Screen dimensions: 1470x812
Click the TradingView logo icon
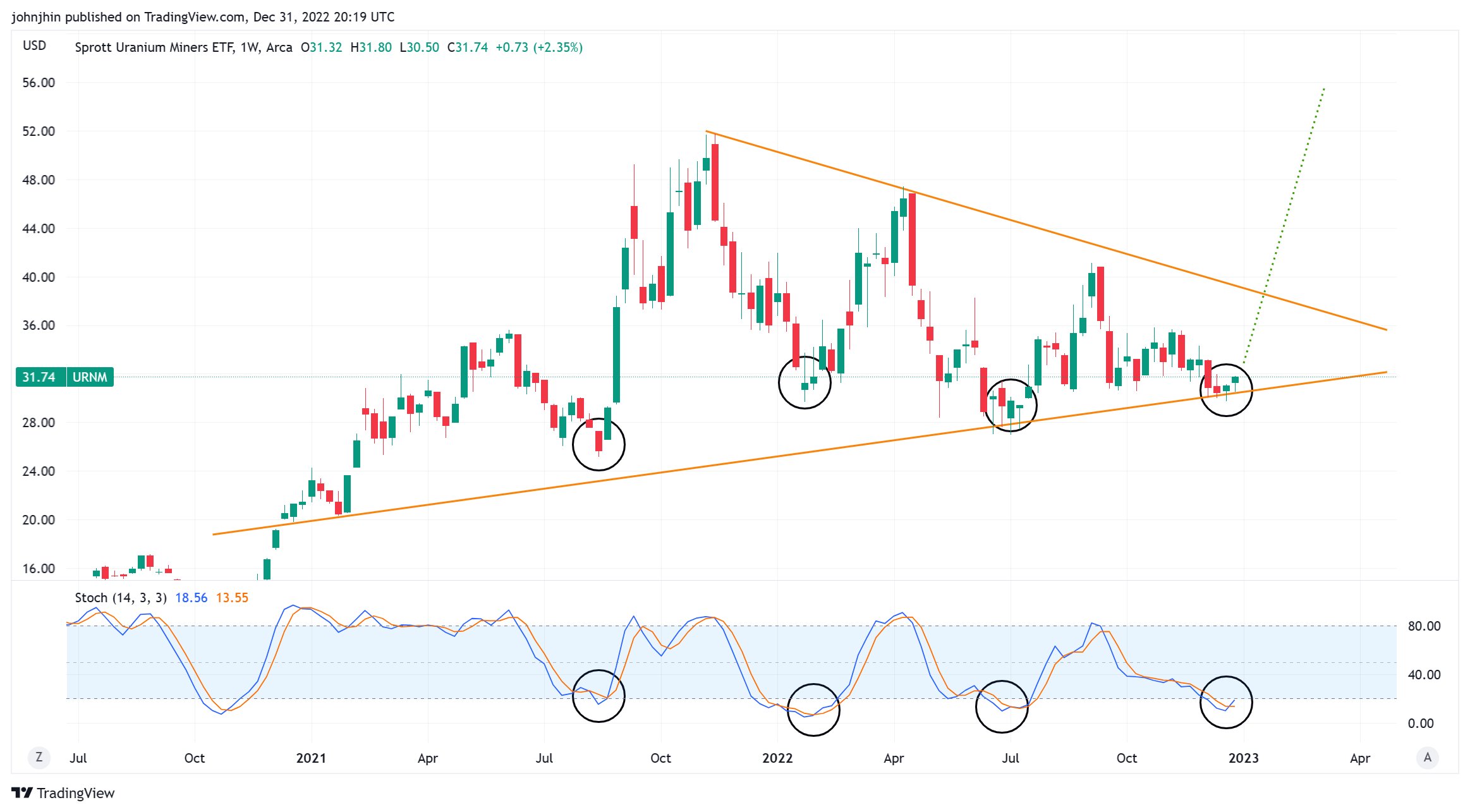click(x=21, y=793)
